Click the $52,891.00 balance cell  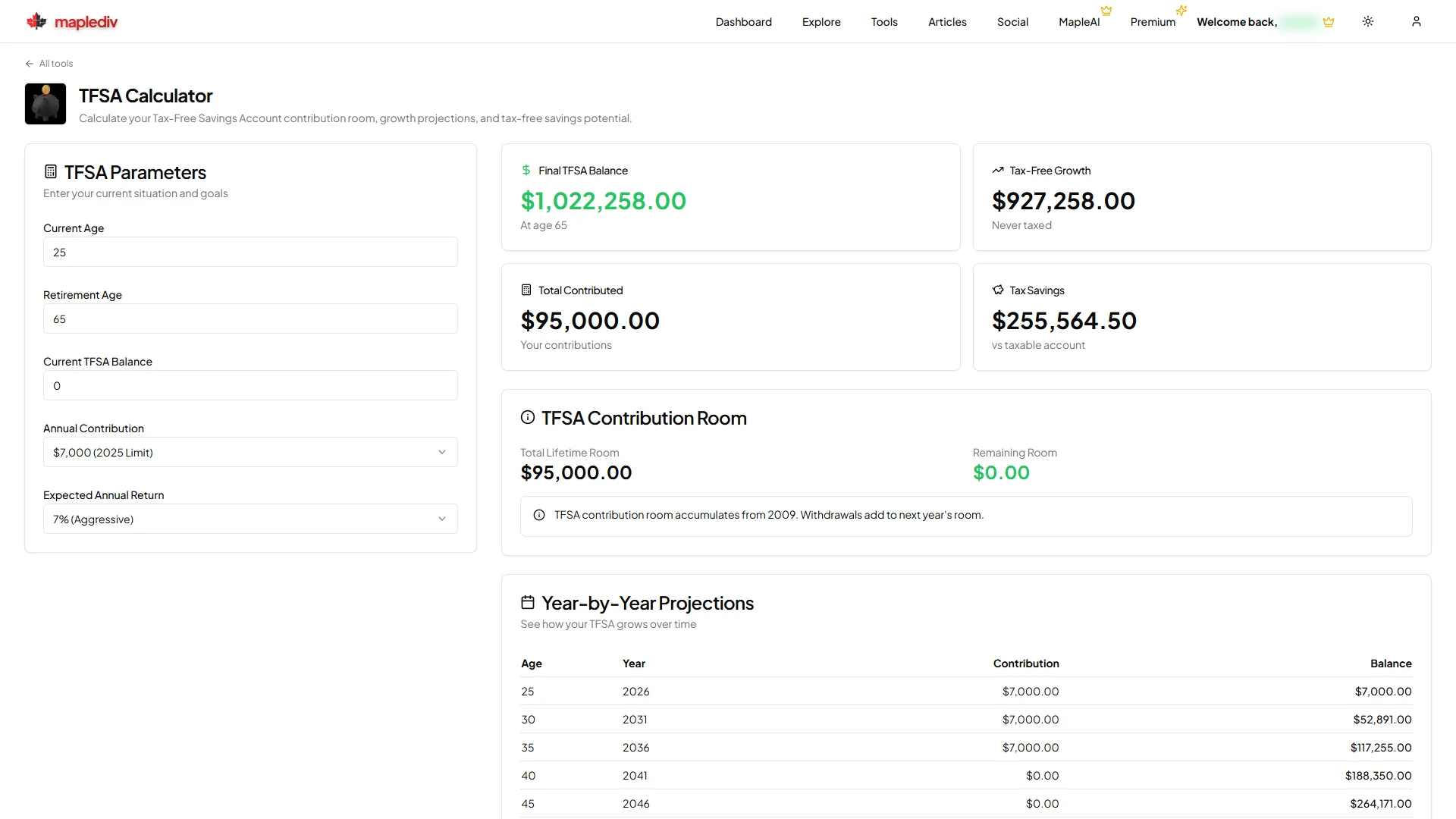1382,720
